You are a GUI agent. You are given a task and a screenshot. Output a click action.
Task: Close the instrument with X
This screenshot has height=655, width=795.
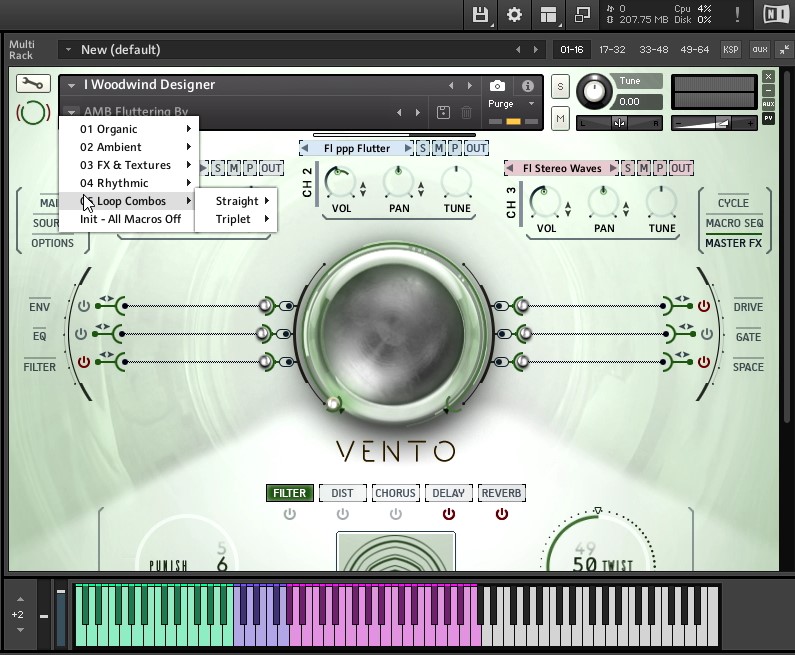point(769,77)
